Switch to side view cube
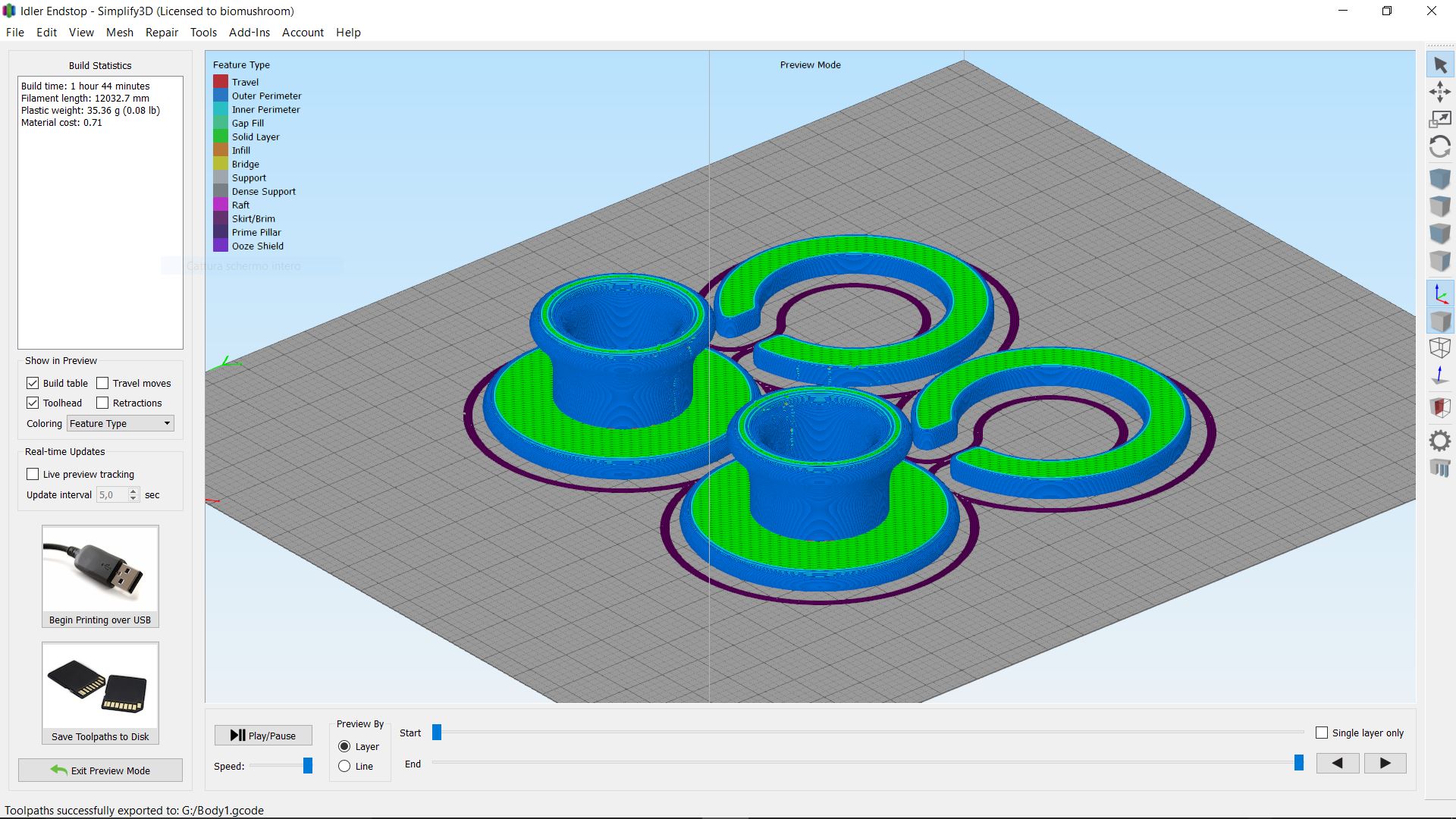The width and height of the screenshot is (1456, 819). click(1439, 261)
